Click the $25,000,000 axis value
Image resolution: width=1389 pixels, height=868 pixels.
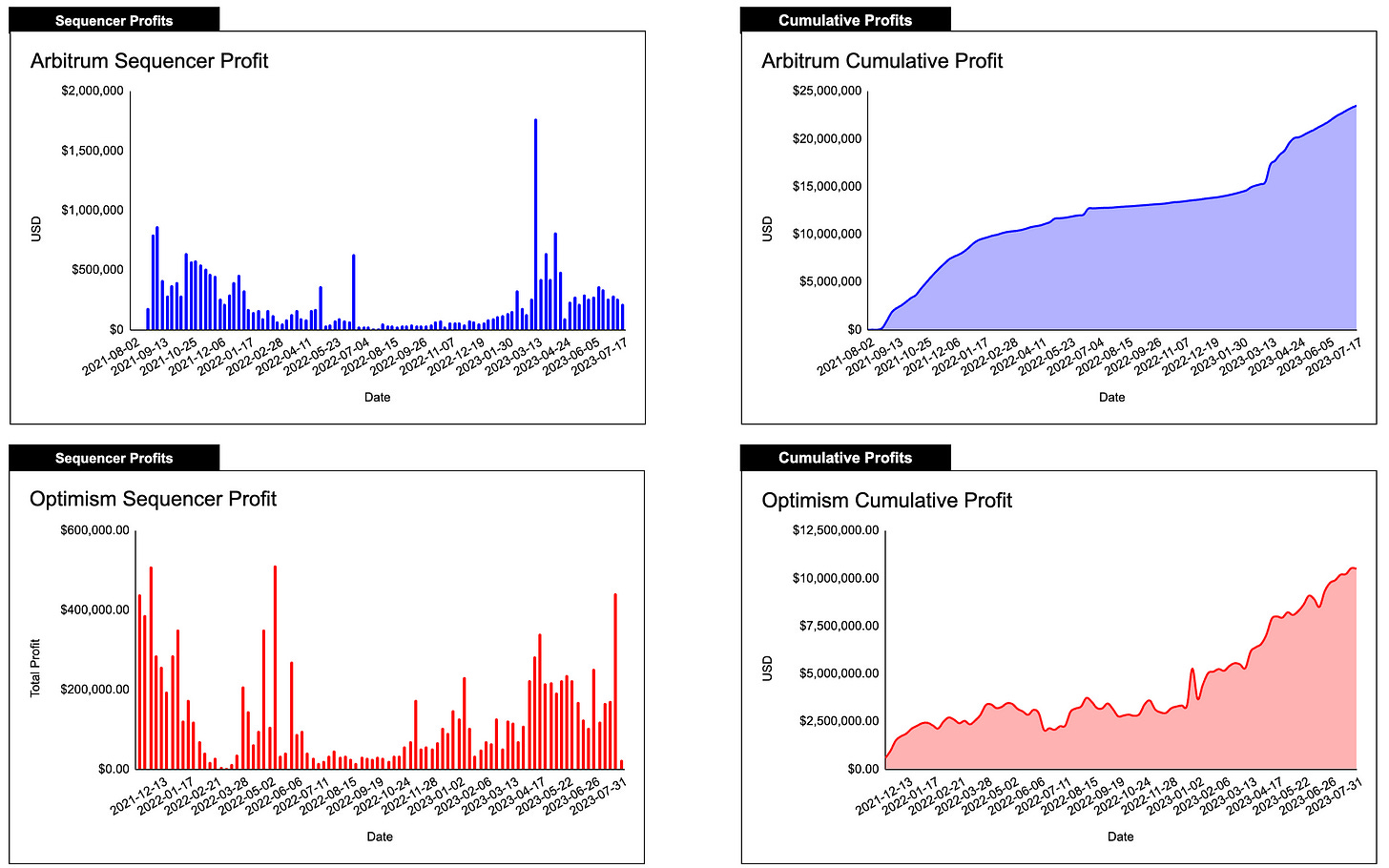tap(827, 92)
